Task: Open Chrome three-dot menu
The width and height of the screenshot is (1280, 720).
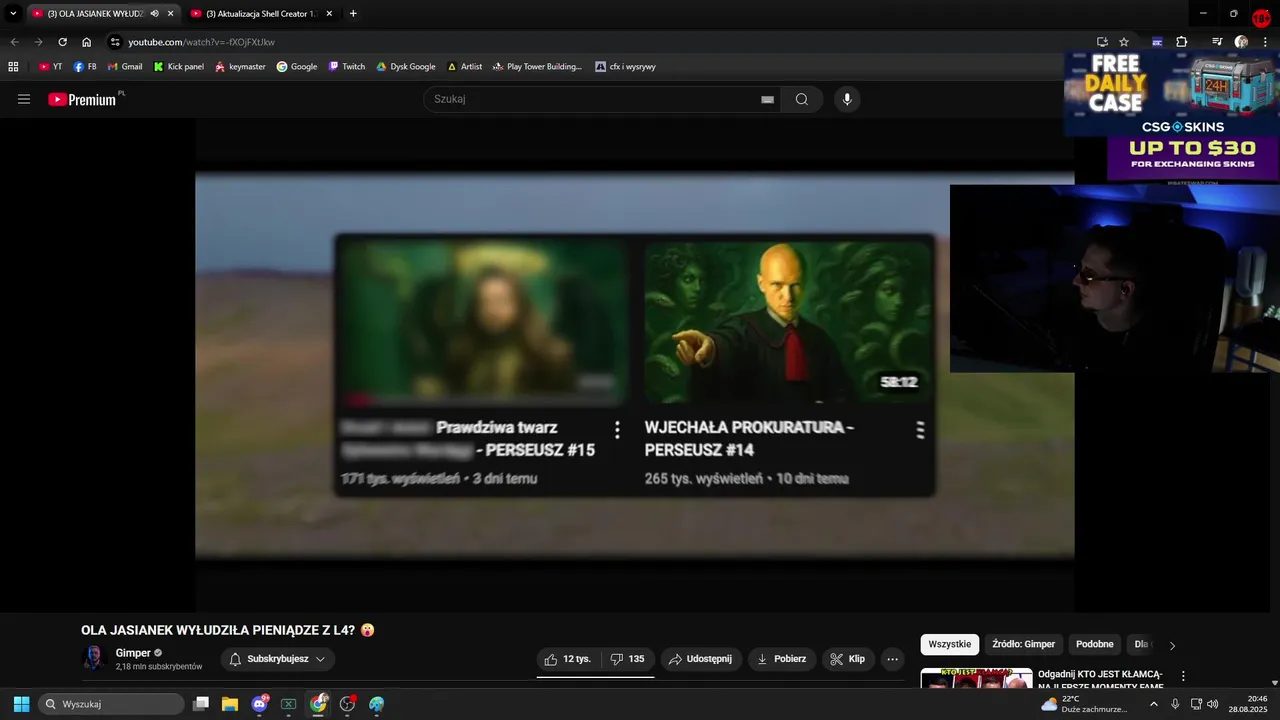Action: [1265, 42]
